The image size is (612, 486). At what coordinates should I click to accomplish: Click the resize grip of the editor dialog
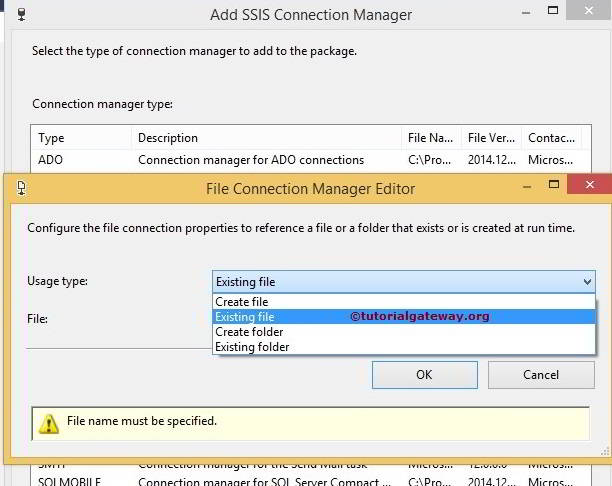(605, 452)
